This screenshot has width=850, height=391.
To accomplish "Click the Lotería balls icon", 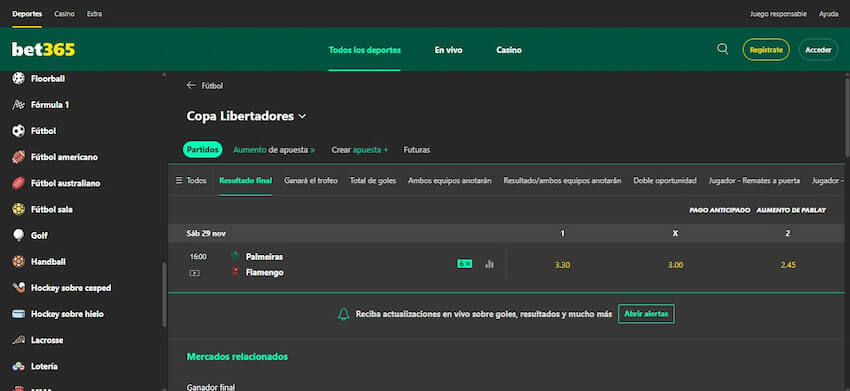I will [18, 367].
